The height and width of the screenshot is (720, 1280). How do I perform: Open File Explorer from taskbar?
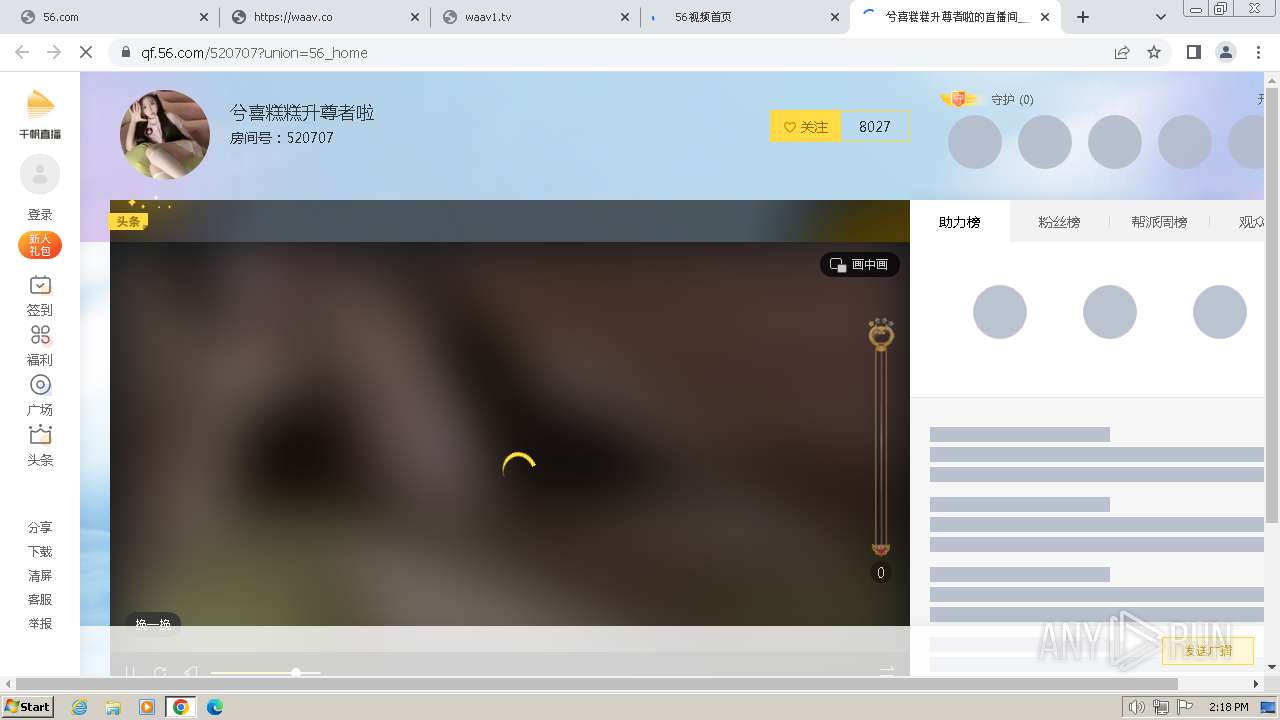coord(113,707)
